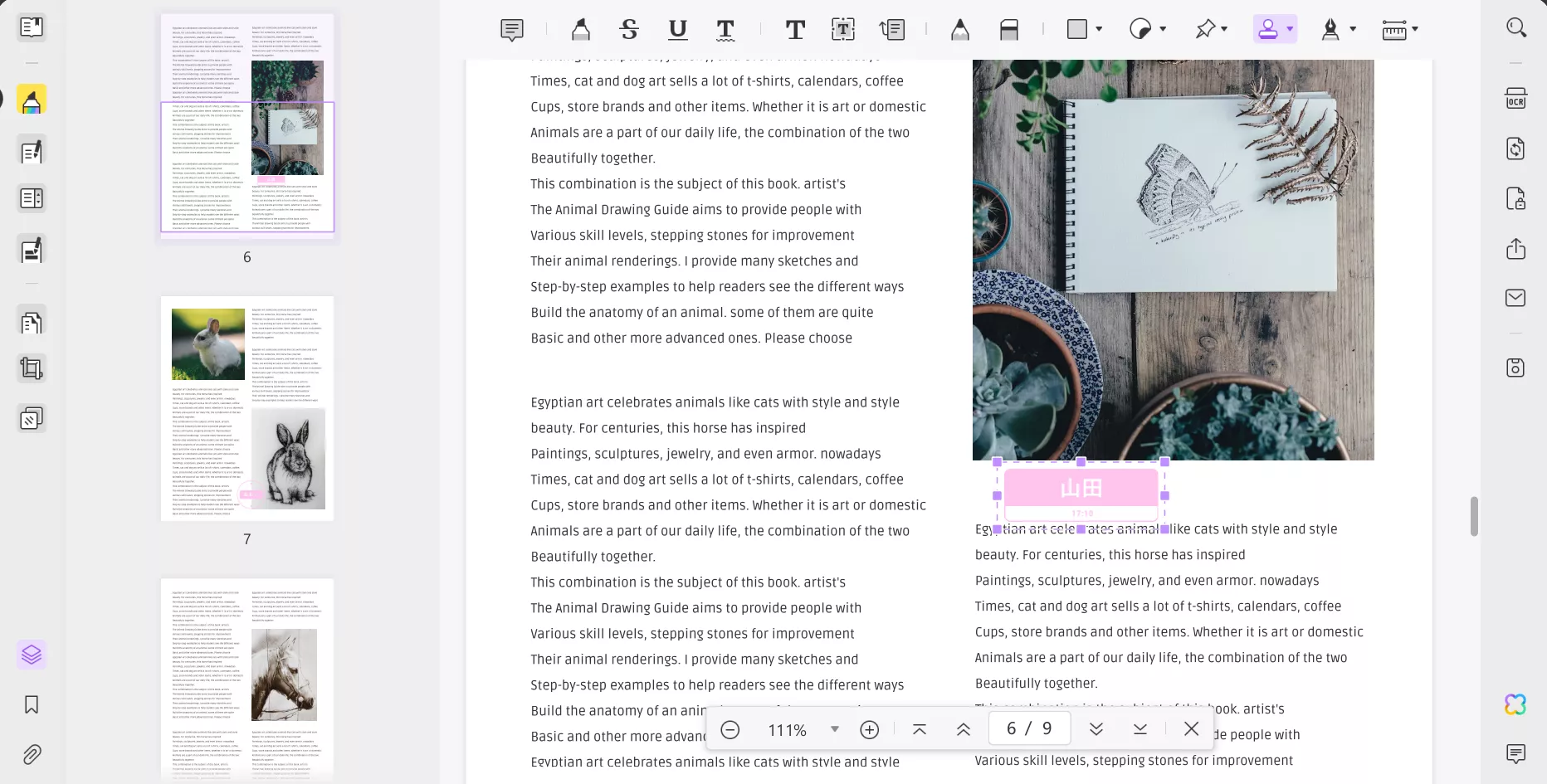
Task: Select the sticky note comment tool
Action: click(512, 30)
